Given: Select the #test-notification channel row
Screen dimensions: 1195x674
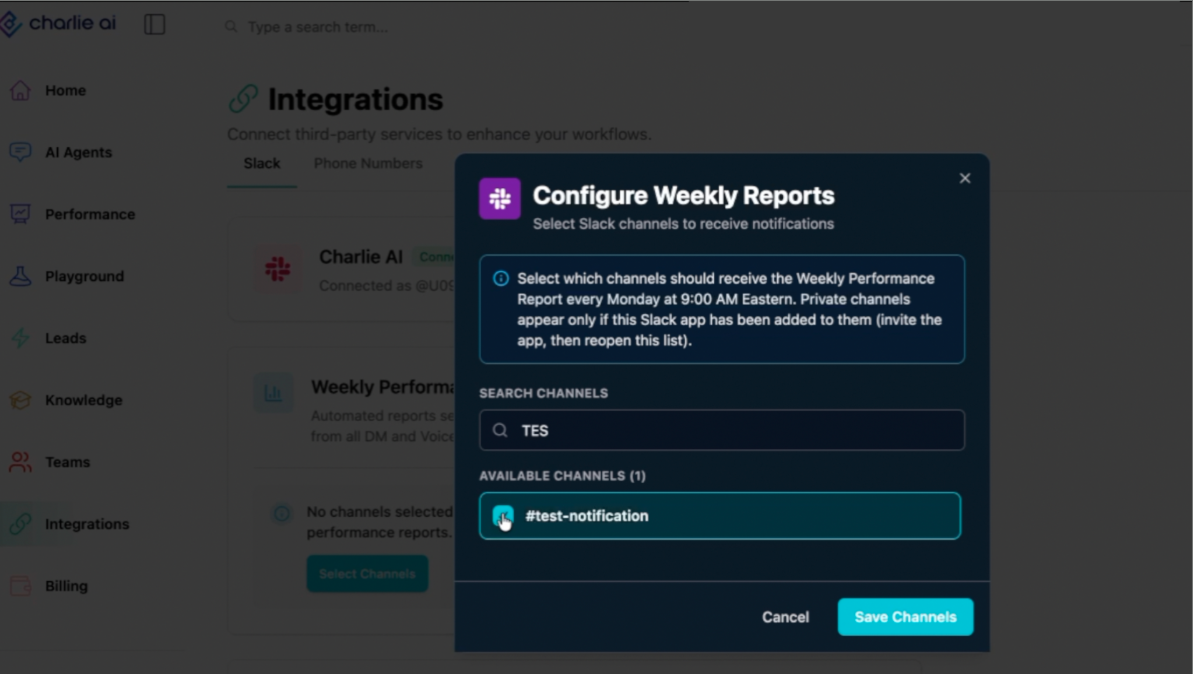Looking at the screenshot, I should [720, 516].
